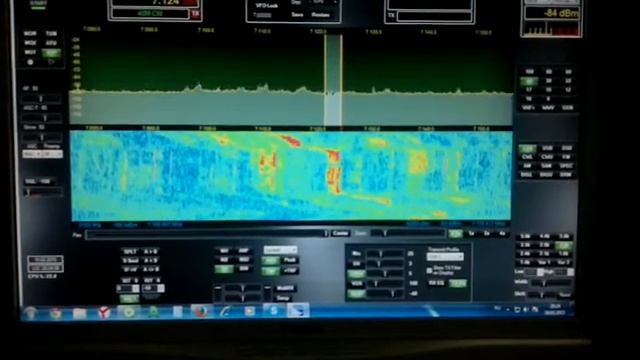Click the red TX indicator beside VFO A
This screenshot has width=640, height=360.
(x=196, y=14)
